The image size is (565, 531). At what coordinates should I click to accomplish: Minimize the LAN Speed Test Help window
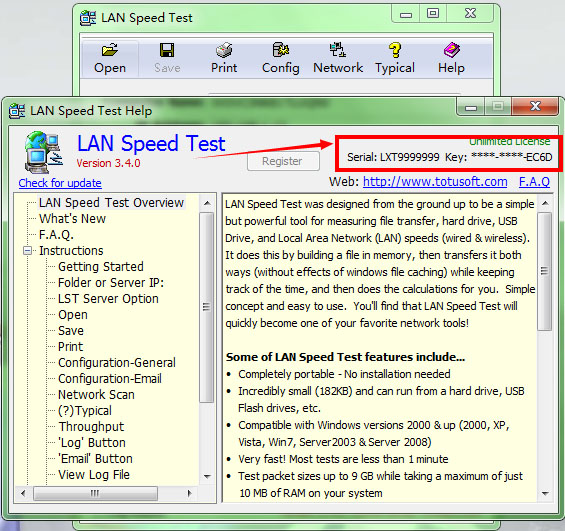(471, 107)
